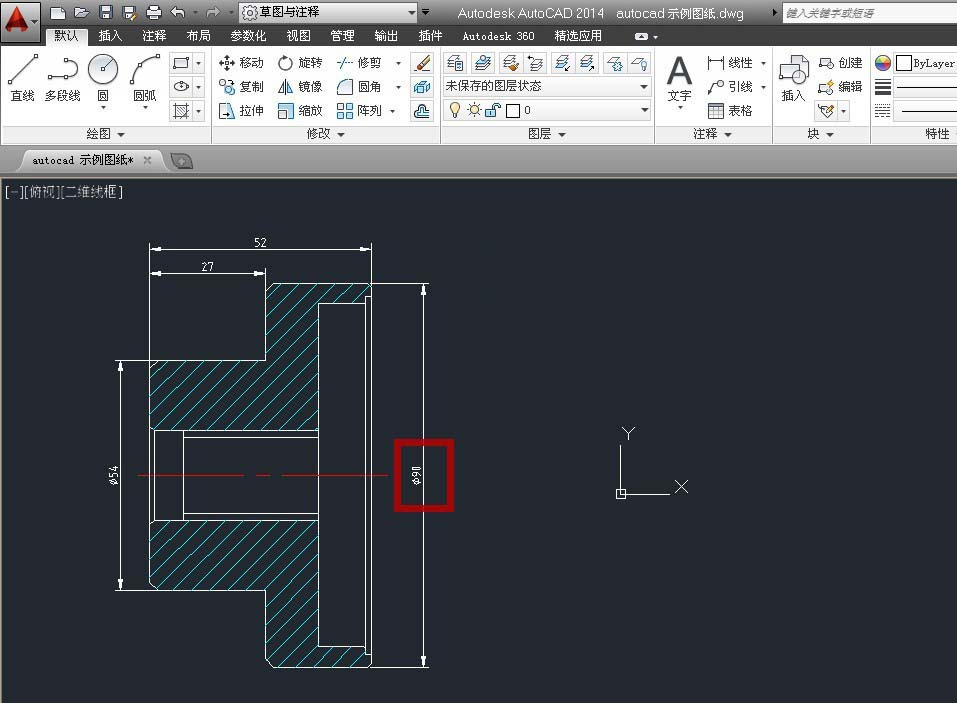Click the Create block (创建) tool
The width and height of the screenshot is (957, 703).
tap(840, 63)
